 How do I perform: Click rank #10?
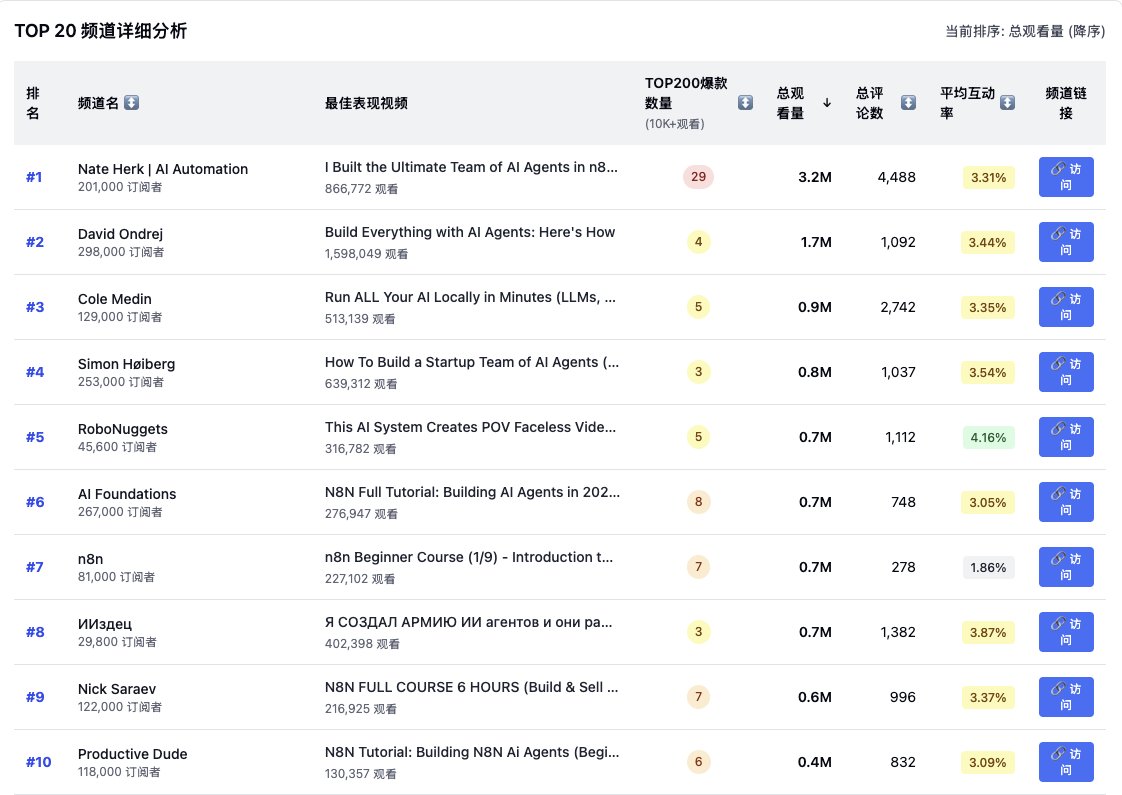click(39, 762)
